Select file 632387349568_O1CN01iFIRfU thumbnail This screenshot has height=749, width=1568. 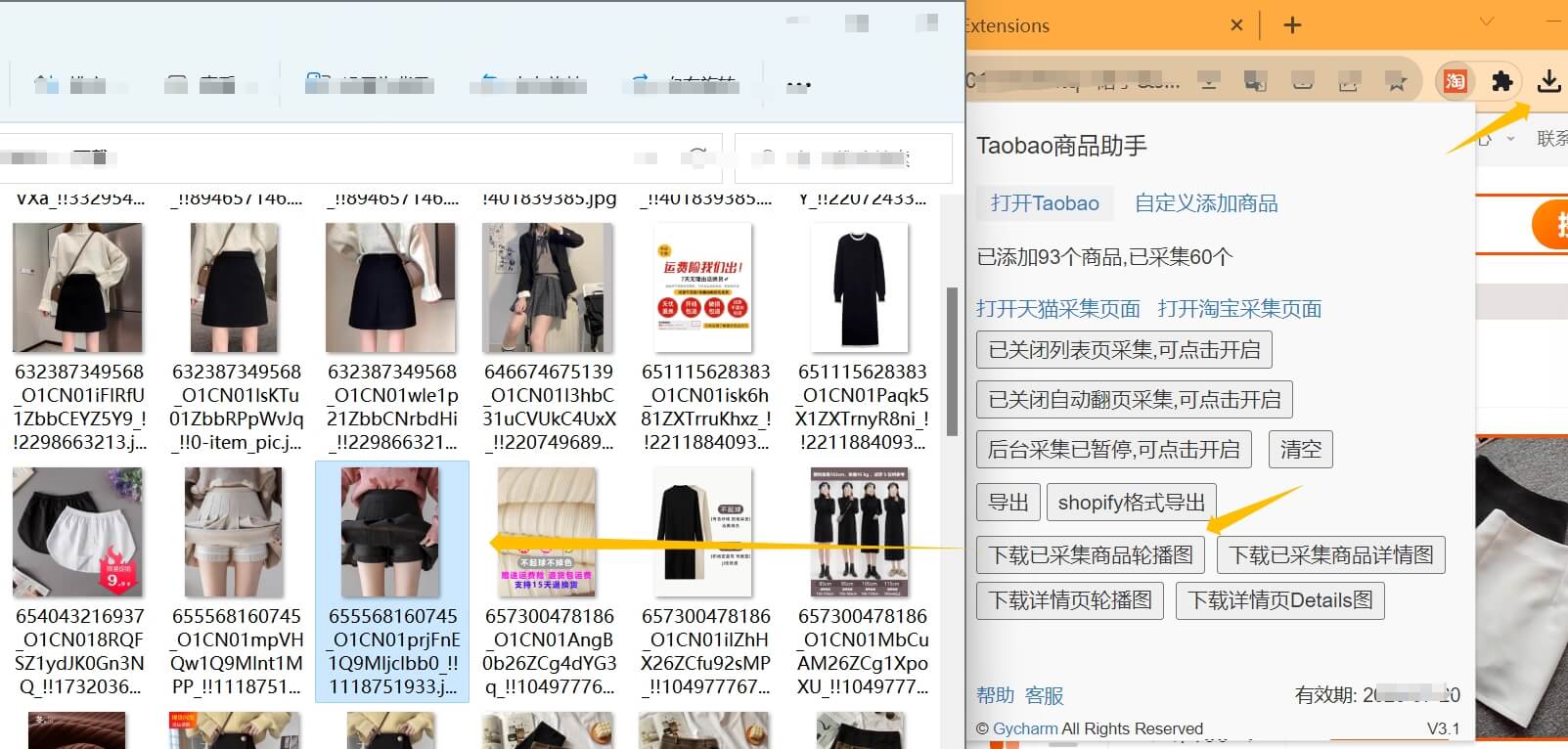click(77, 287)
